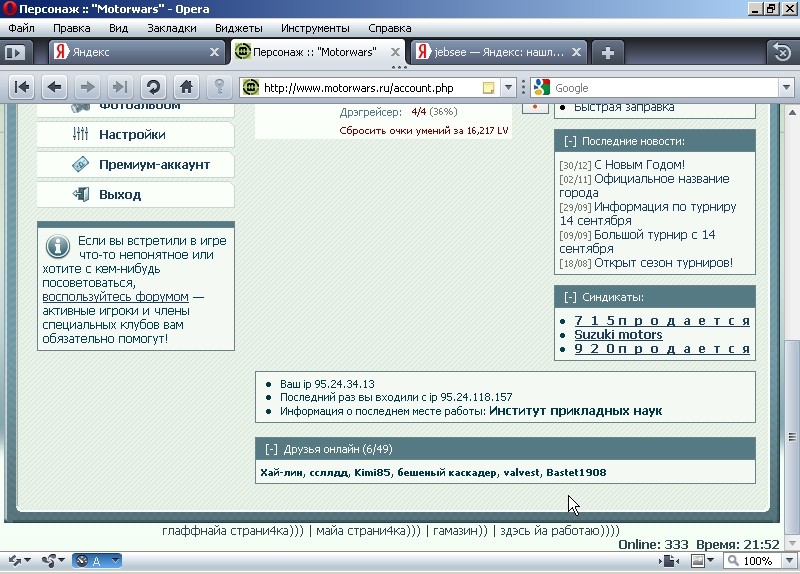Click the Back navigation arrow

(54, 87)
